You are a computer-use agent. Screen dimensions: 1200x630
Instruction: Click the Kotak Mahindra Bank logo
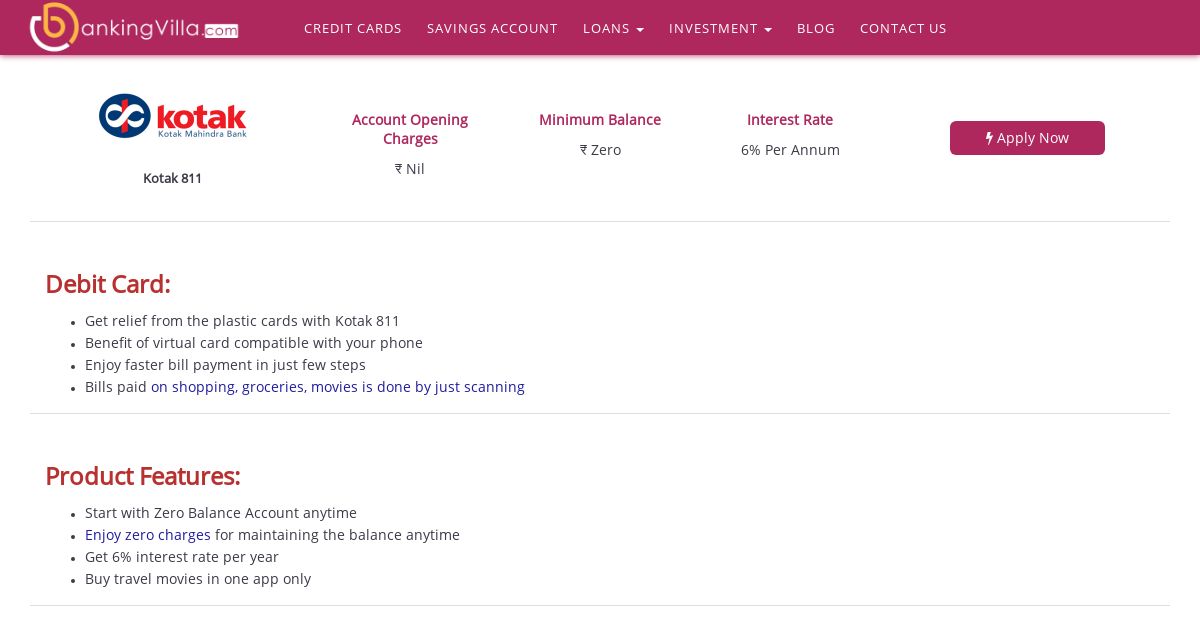click(x=172, y=116)
